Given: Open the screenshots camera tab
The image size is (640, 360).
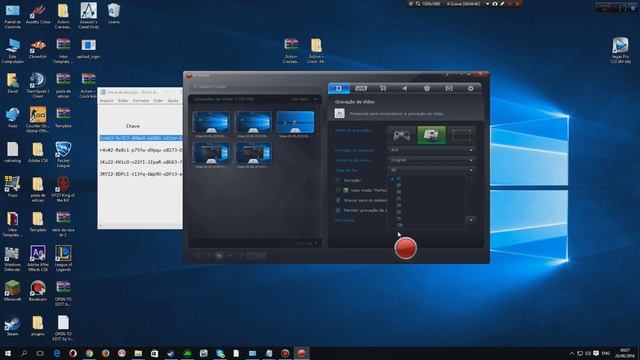Looking at the screenshot, I should click(x=449, y=88).
